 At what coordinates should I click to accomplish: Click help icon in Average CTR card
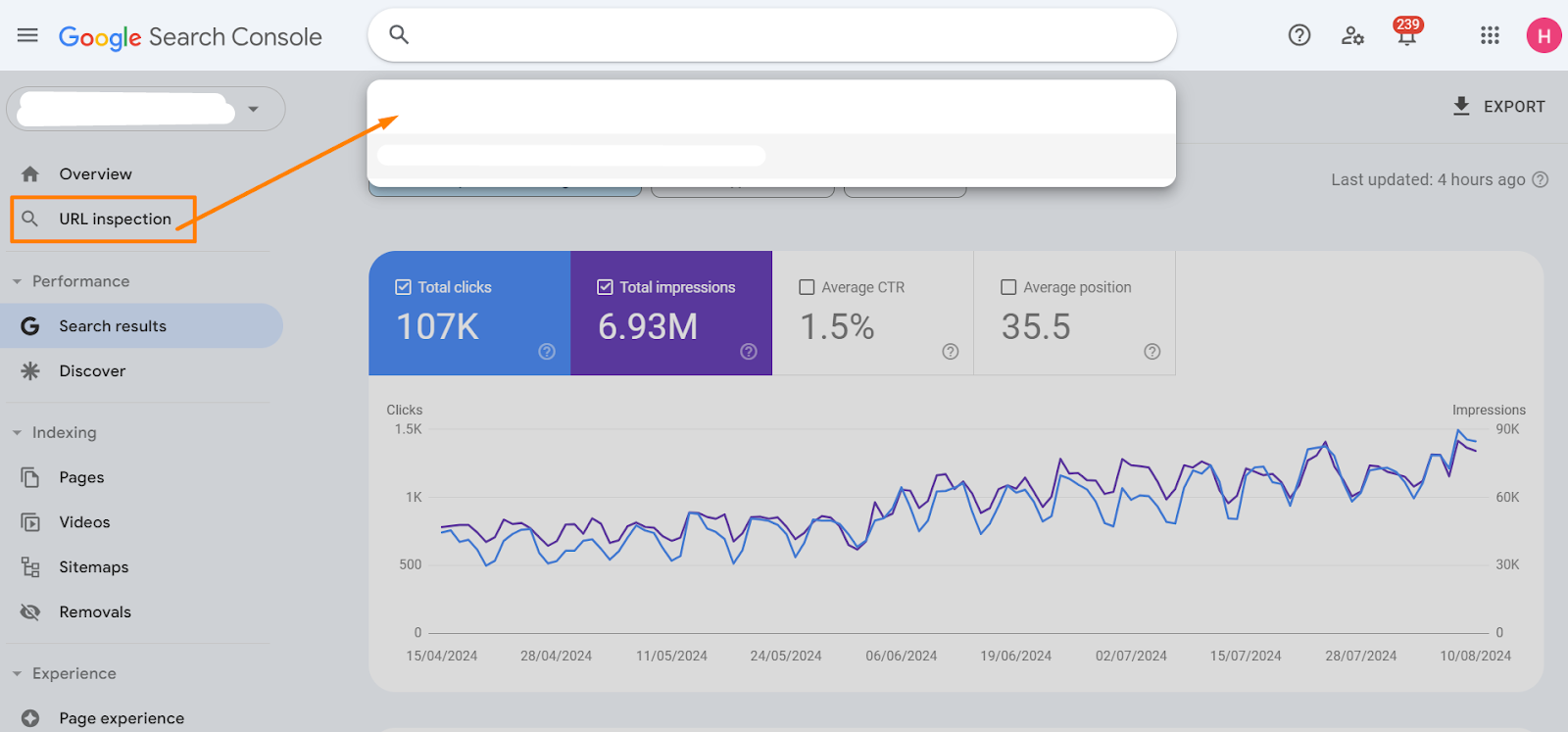tap(951, 352)
